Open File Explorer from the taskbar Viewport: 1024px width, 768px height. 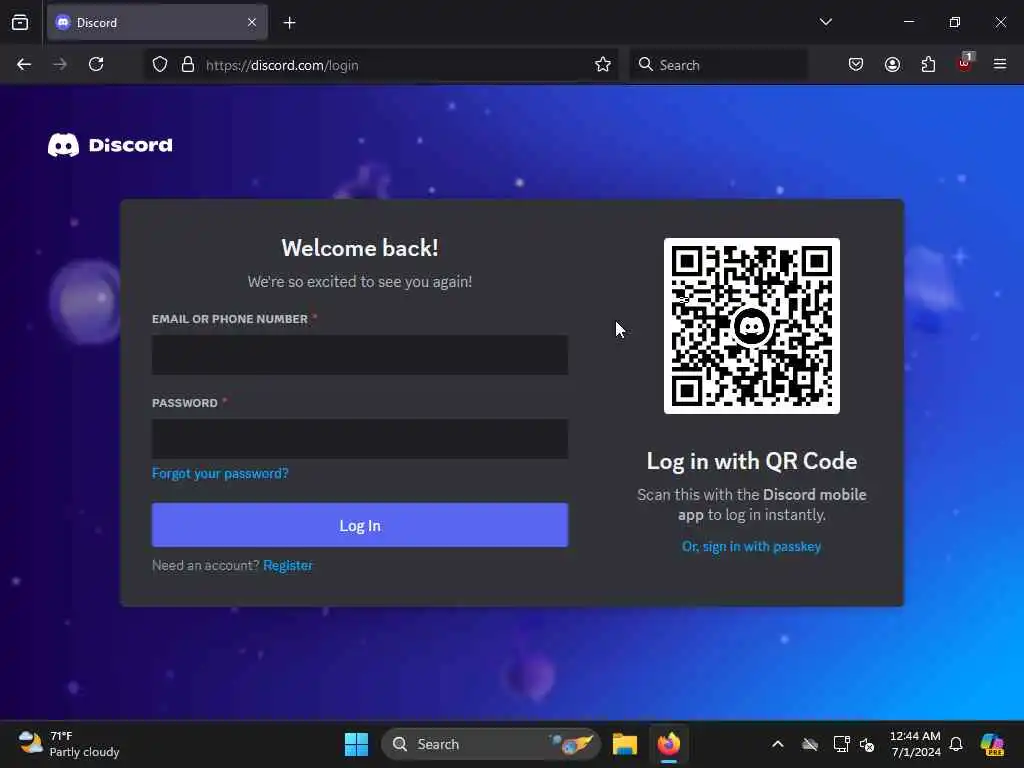click(x=625, y=744)
